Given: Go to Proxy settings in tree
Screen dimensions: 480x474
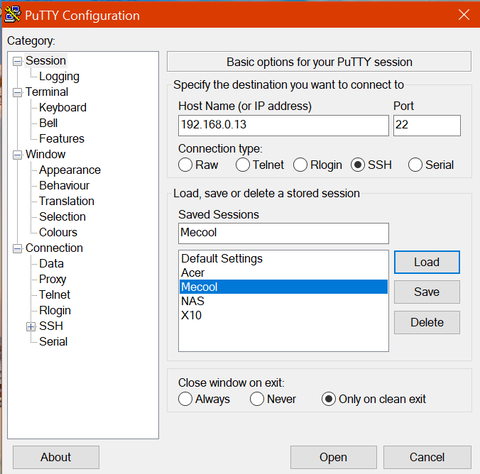Looking at the screenshot, I should (52, 279).
